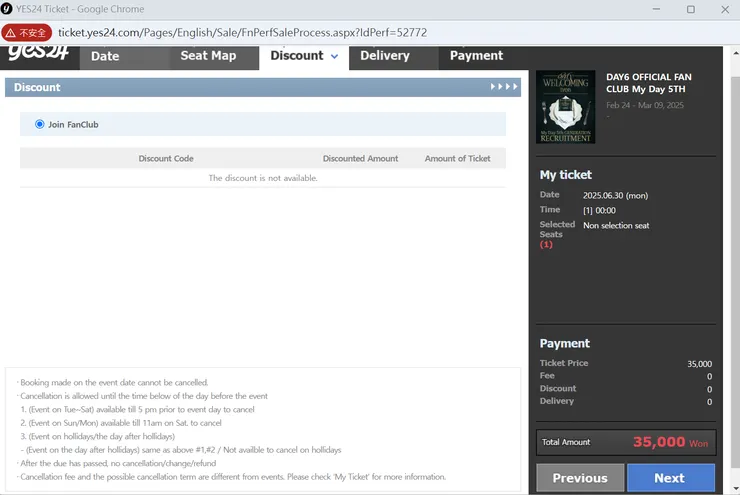Click the 'Cancellation fee and the possible' notice line
Screen dimensions: 740x495
(x=232, y=477)
